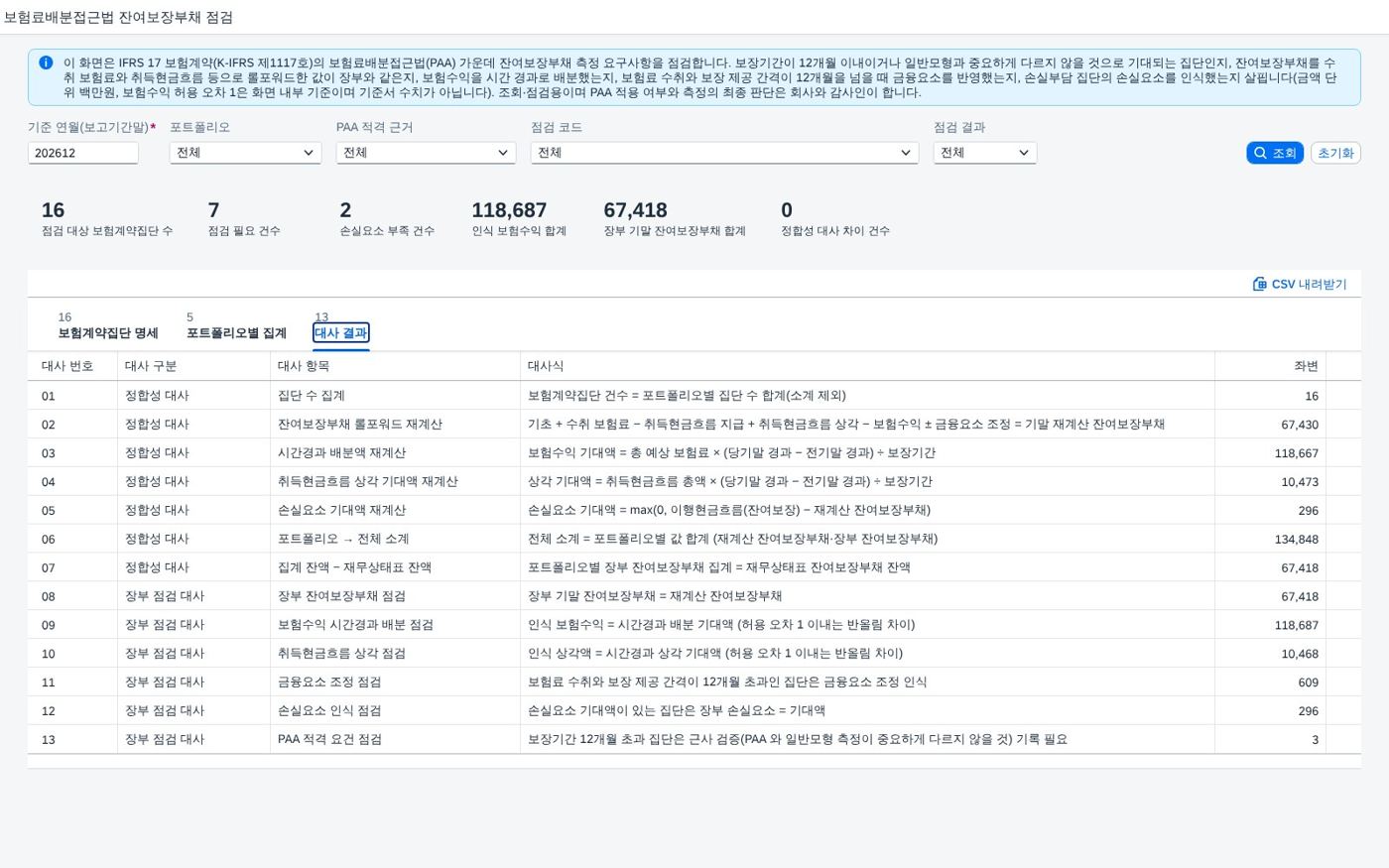Click the 인식 보험수익 합계 value 118,687

click(509, 210)
